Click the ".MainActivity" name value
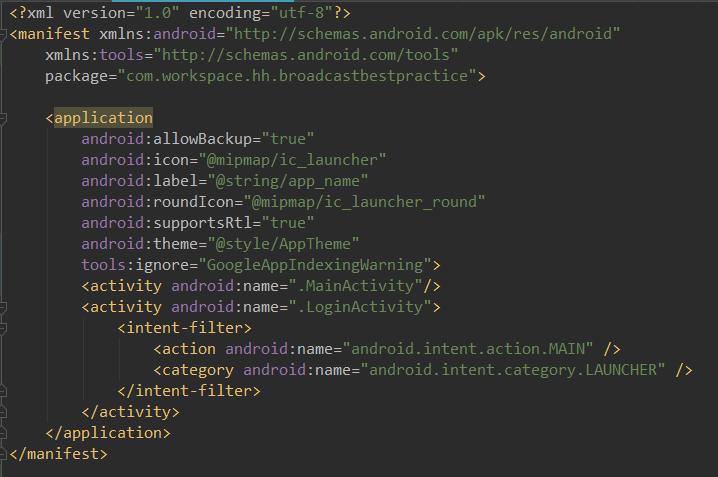The height and width of the screenshot is (477, 718). click(x=355, y=287)
